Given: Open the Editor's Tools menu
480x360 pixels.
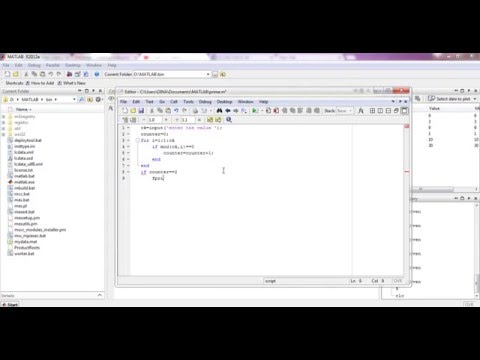Looking at the screenshot, I should point(188,101).
